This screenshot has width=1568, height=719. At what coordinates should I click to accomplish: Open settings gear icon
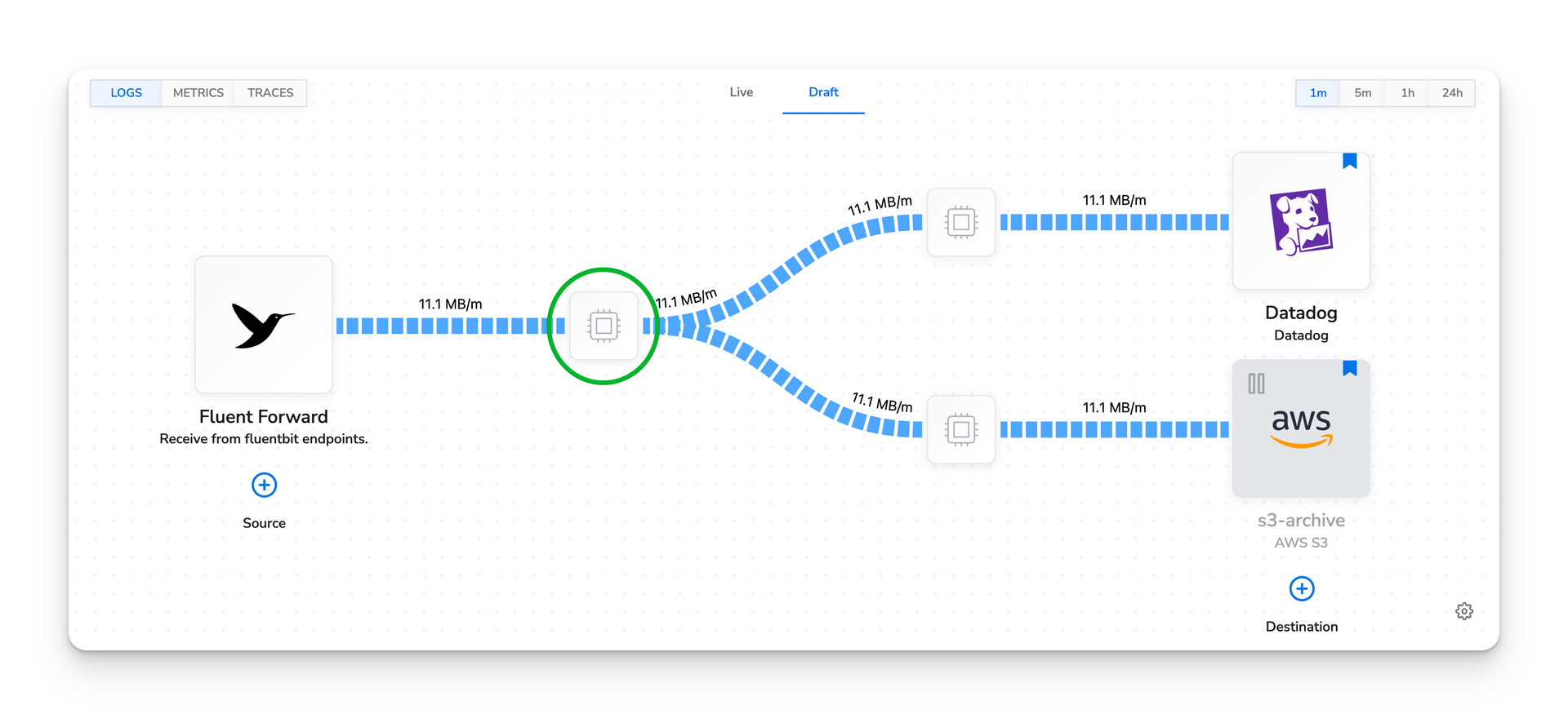coord(1464,611)
